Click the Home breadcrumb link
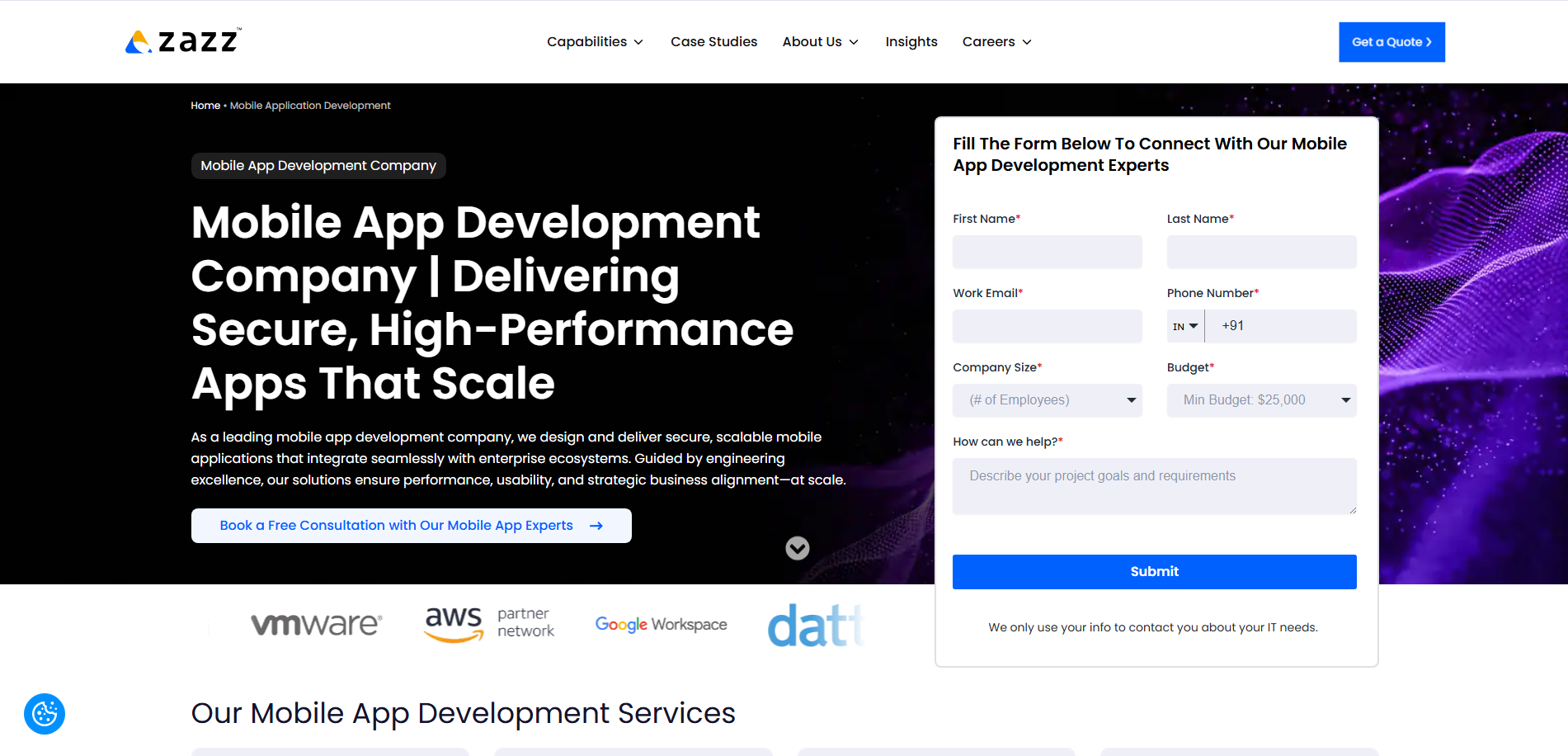This screenshot has height=756, width=1568. click(205, 106)
